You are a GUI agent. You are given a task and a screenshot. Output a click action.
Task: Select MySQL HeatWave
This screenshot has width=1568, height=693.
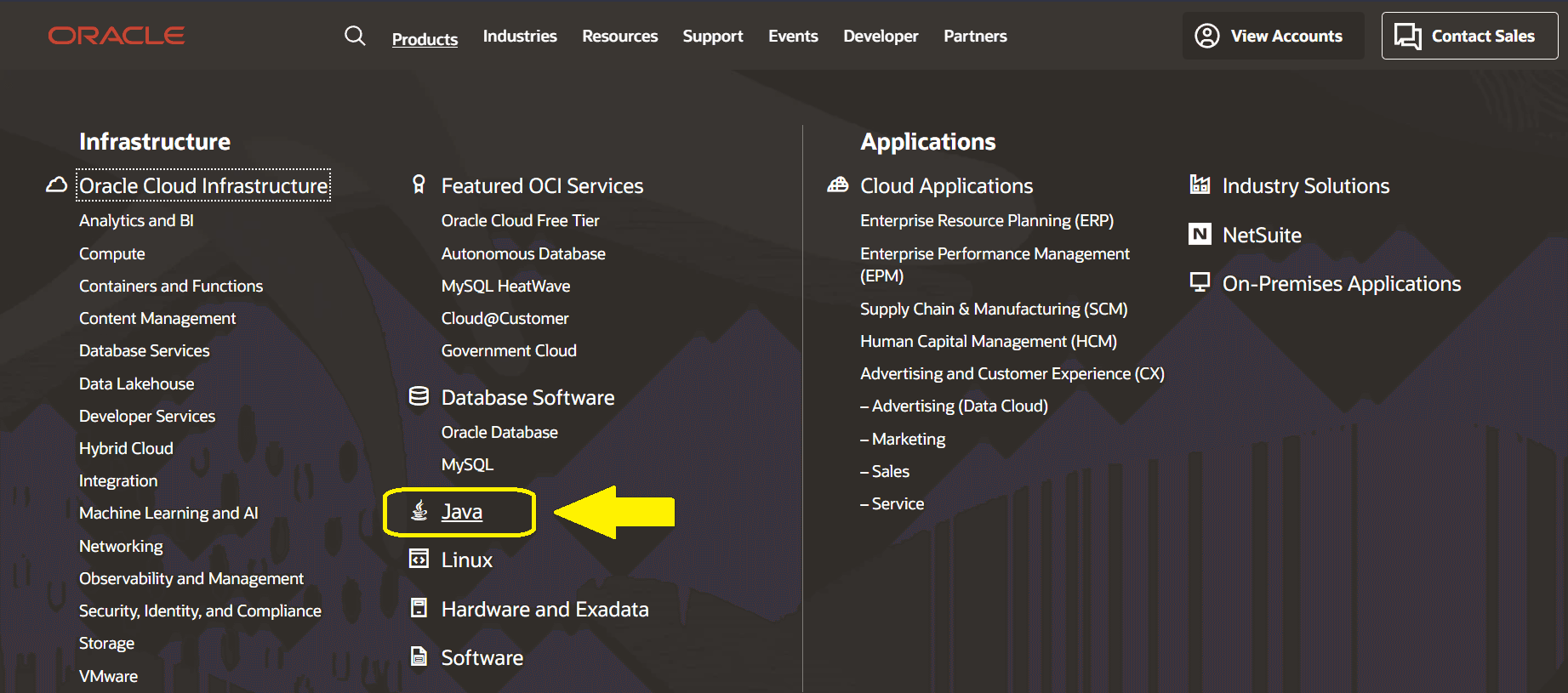pos(505,286)
